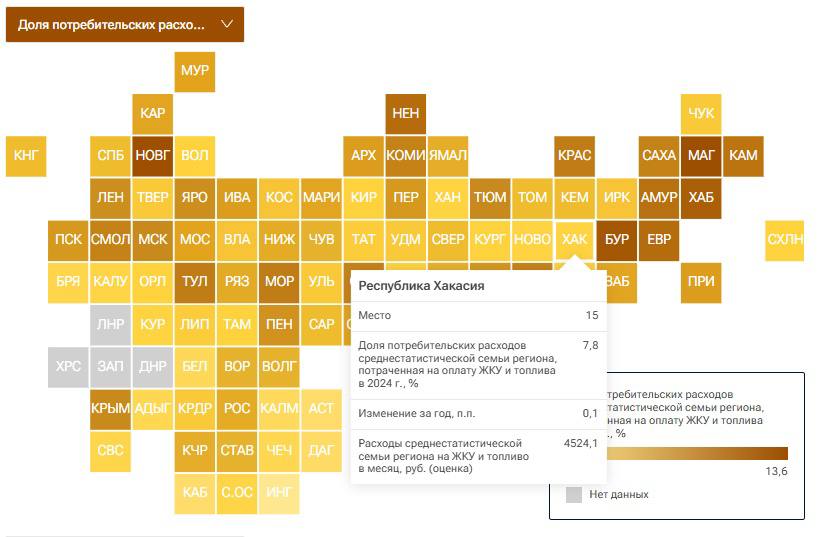Image resolution: width=819 pixels, height=537 pixels.
Task: Select the НЕН region tile
Action: click(406, 114)
